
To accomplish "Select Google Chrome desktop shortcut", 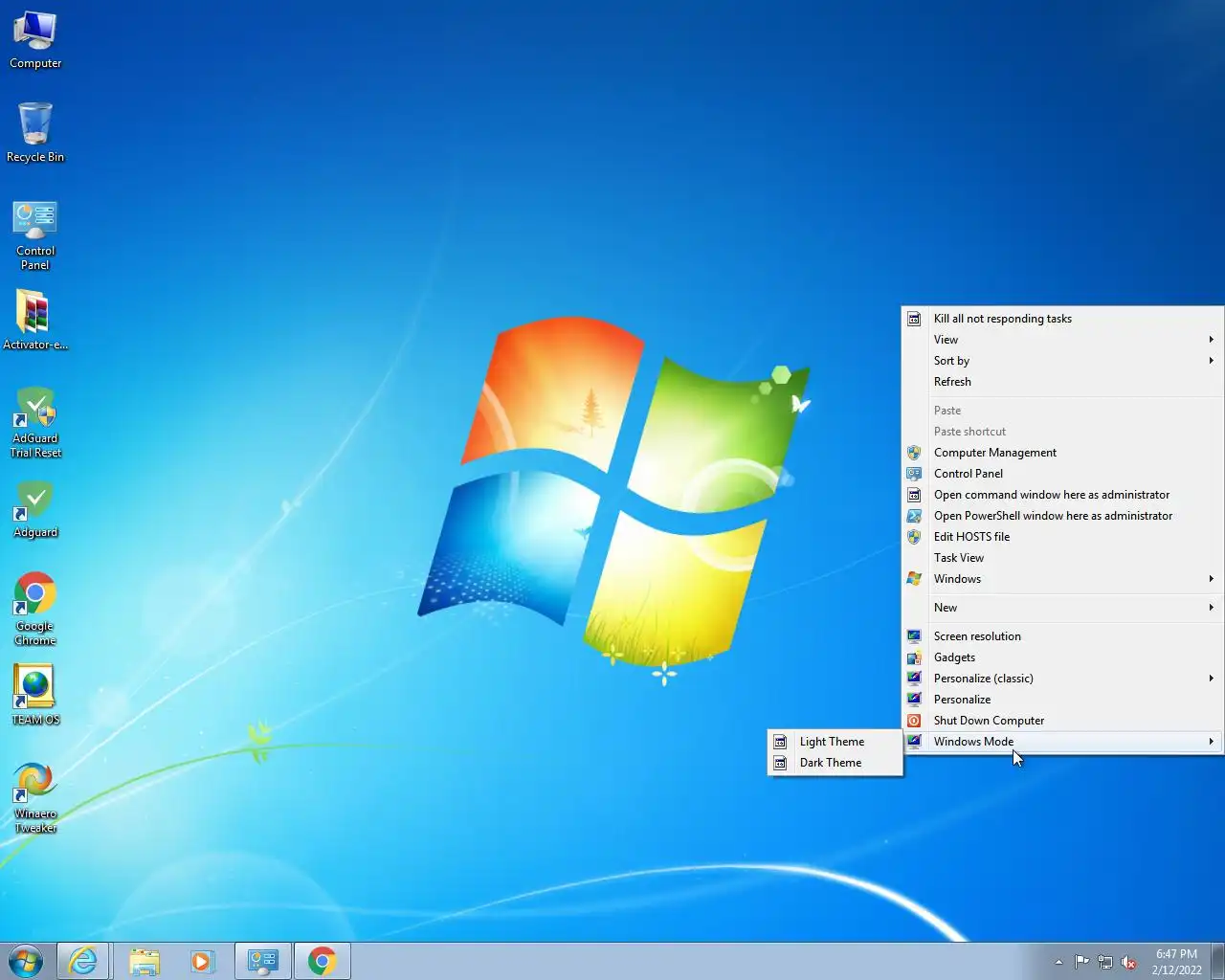I will point(35,609).
